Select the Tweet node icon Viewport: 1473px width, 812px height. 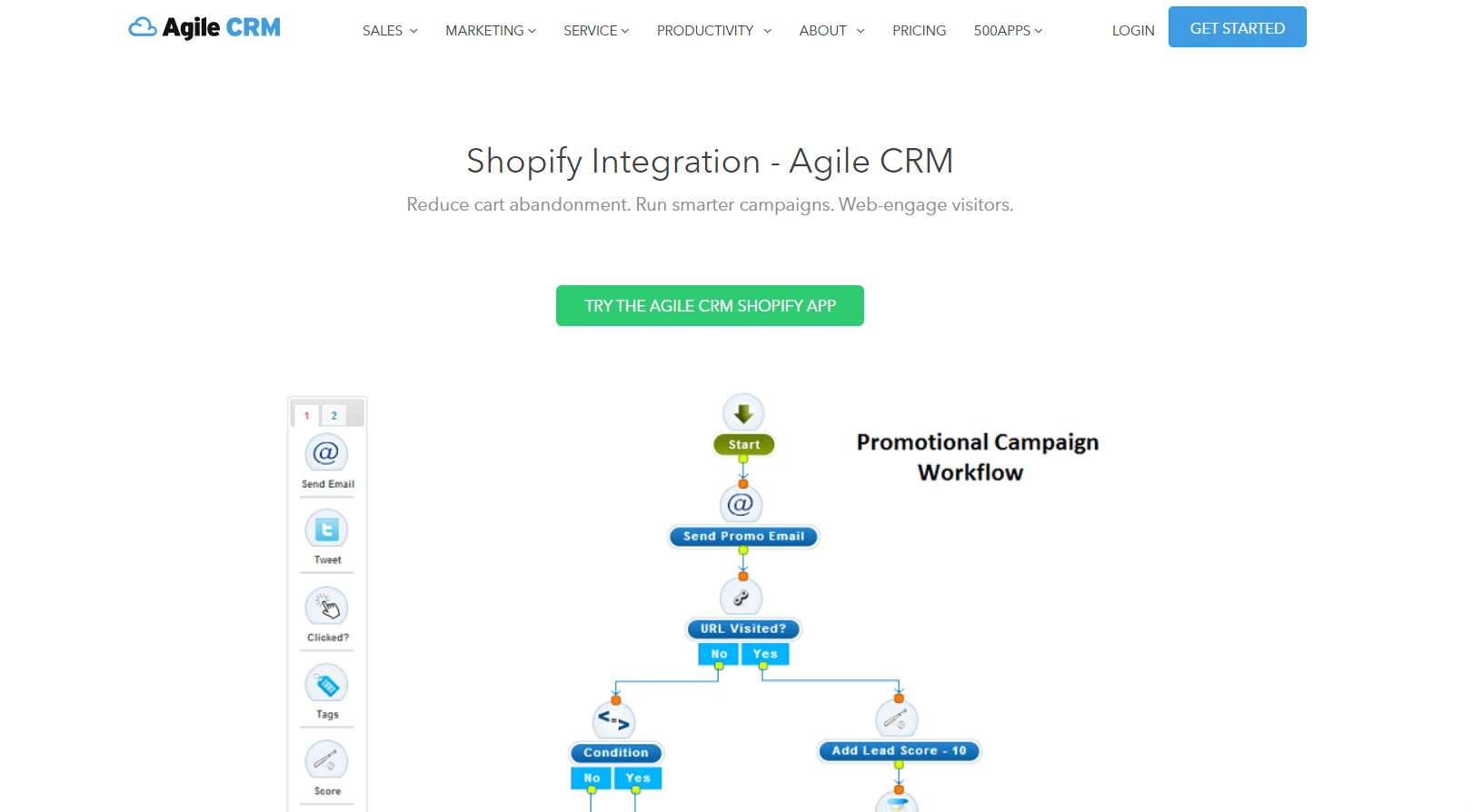pos(326,529)
